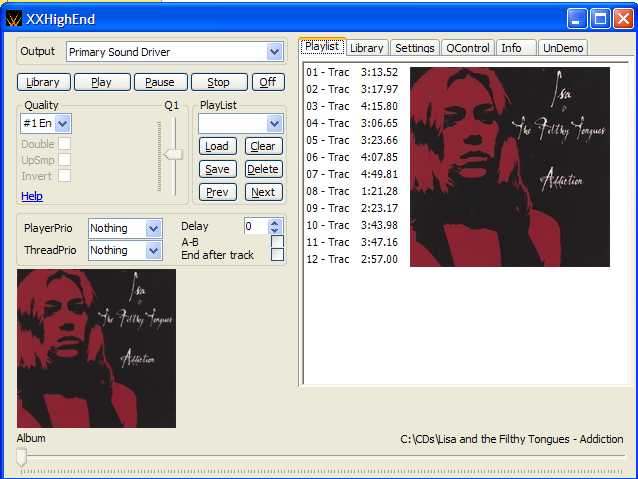Select track "02 - Trac" 3:17.97
This screenshot has height=479, width=638.
352,89
